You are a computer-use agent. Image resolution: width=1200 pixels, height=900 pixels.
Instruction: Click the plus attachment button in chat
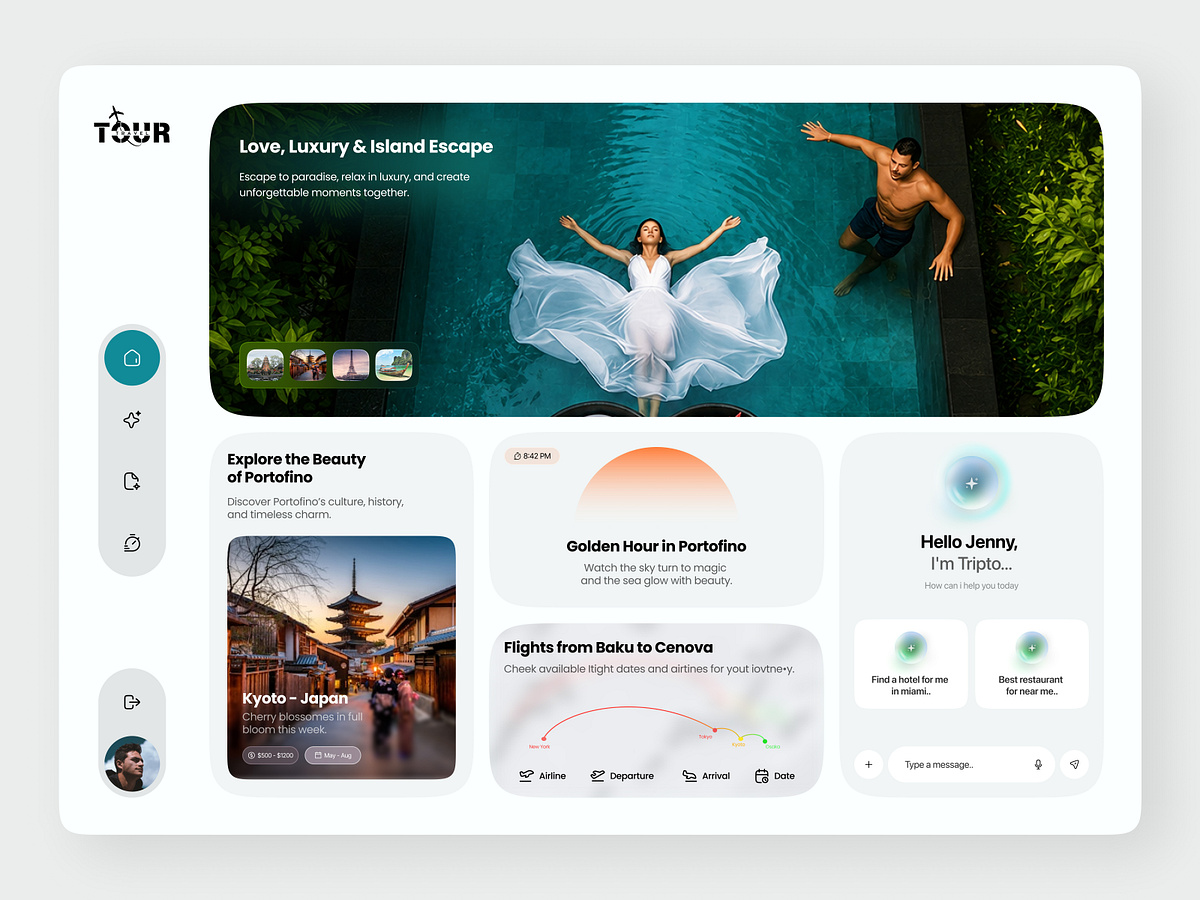pyautogui.click(x=868, y=765)
